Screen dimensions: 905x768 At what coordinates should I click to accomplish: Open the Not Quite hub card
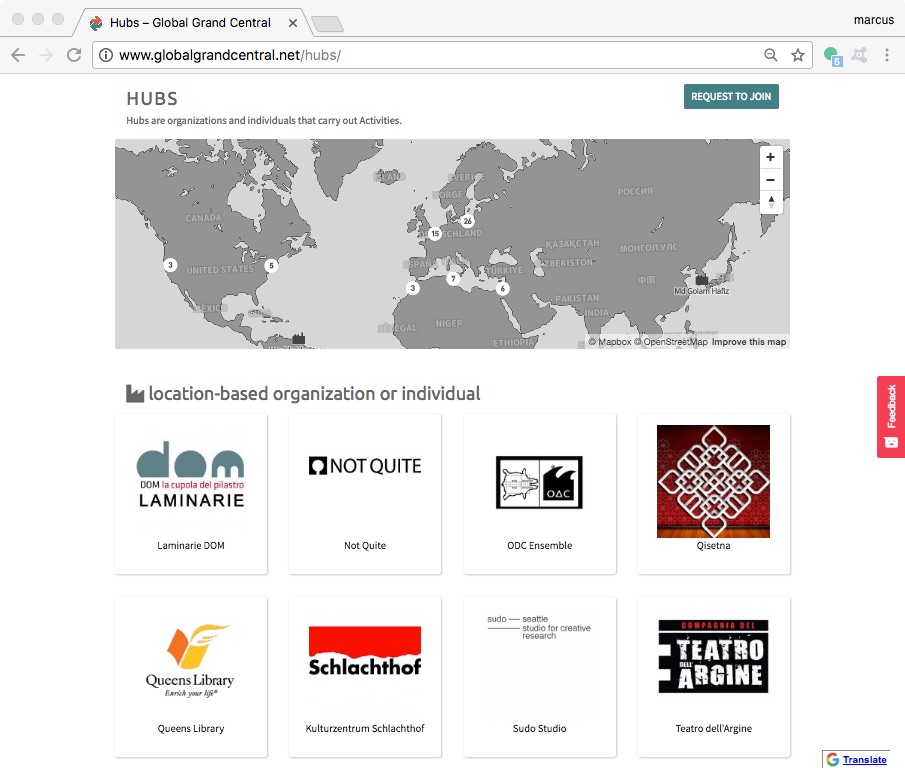[365, 494]
